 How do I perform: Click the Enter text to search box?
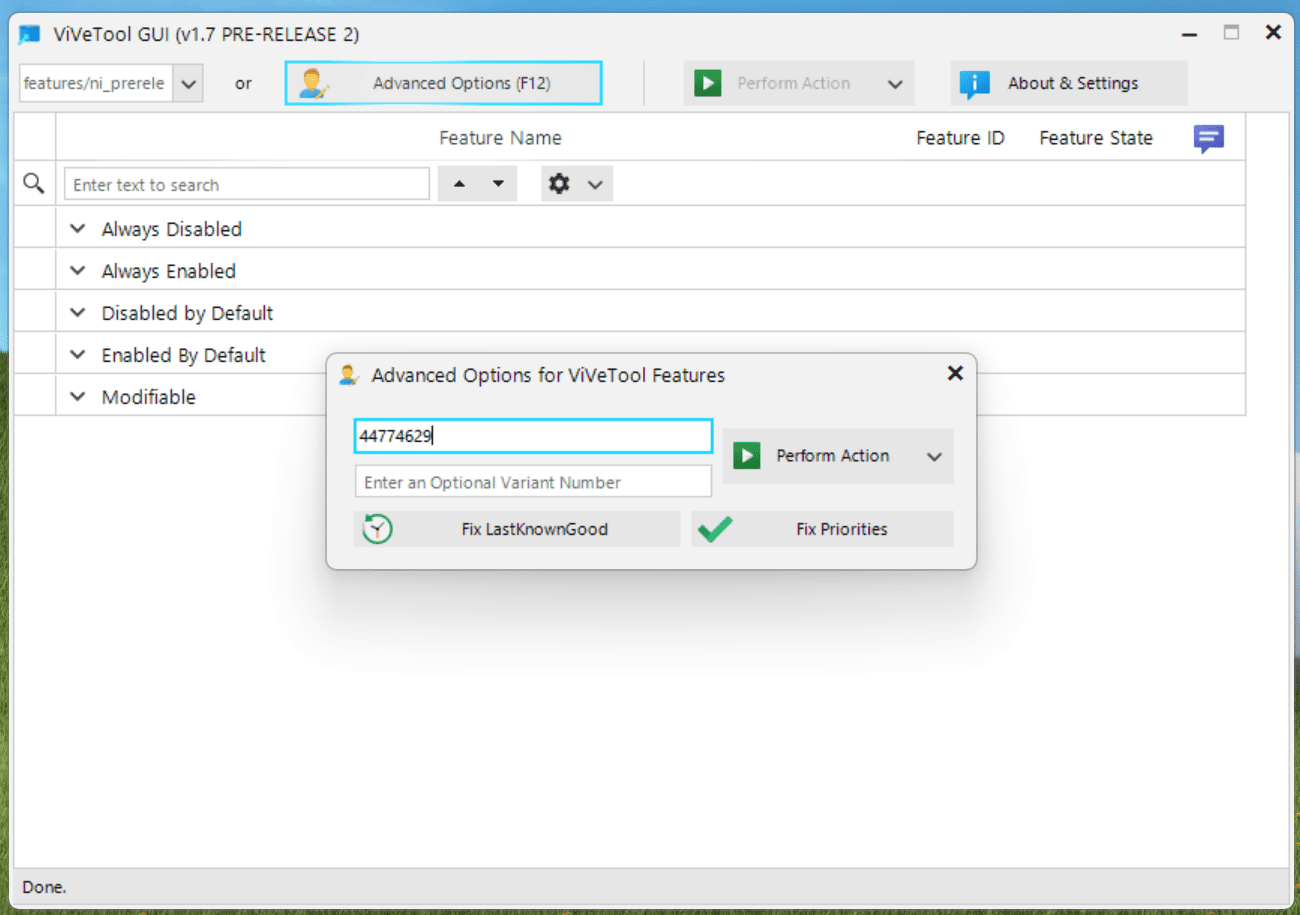click(x=247, y=184)
